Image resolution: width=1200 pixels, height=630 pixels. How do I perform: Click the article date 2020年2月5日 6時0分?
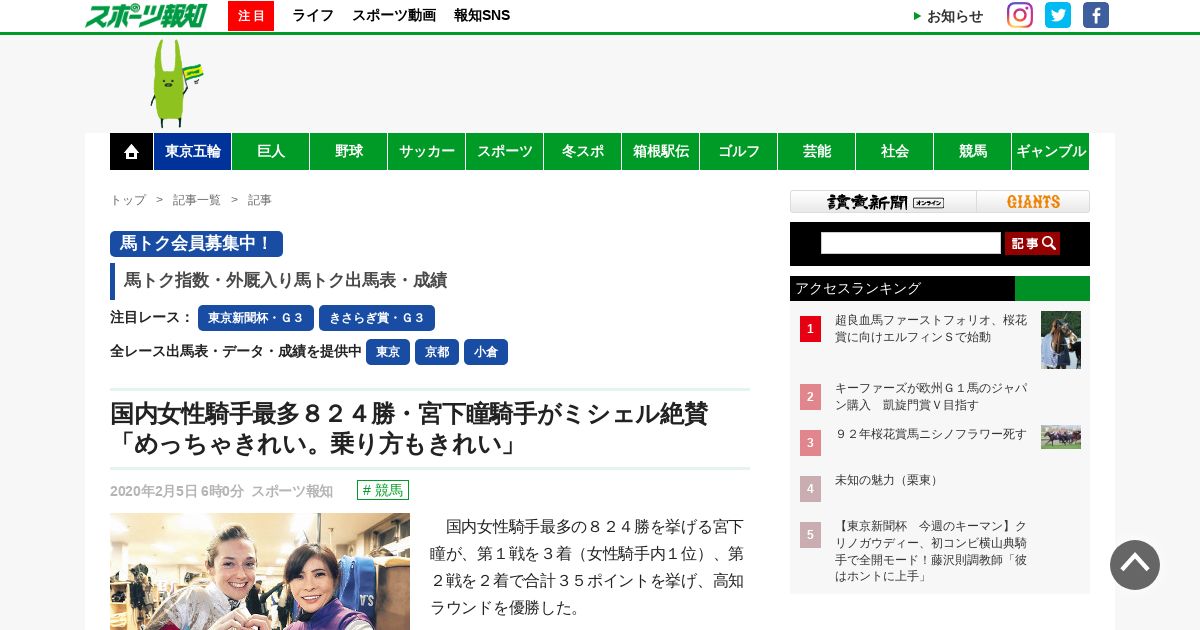[177, 491]
